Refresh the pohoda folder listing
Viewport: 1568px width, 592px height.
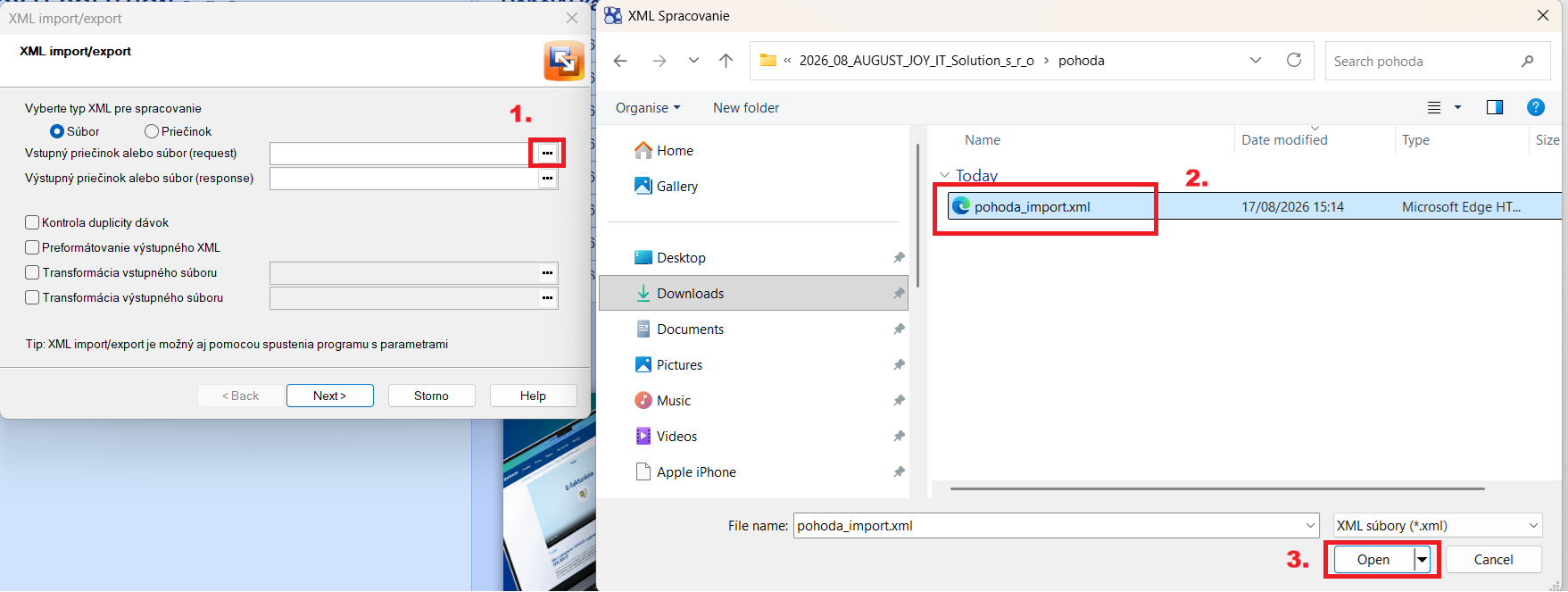1293,60
